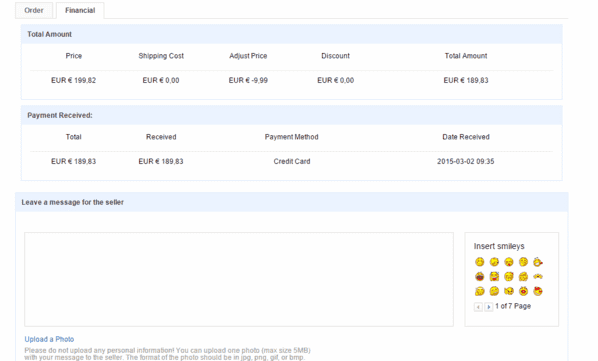Click the Total Amount section header

[292, 34]
